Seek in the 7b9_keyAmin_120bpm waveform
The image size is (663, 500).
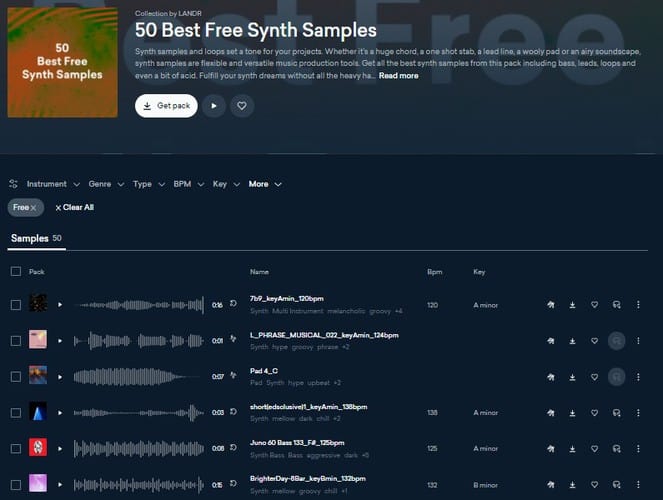[x=139, y=305]
